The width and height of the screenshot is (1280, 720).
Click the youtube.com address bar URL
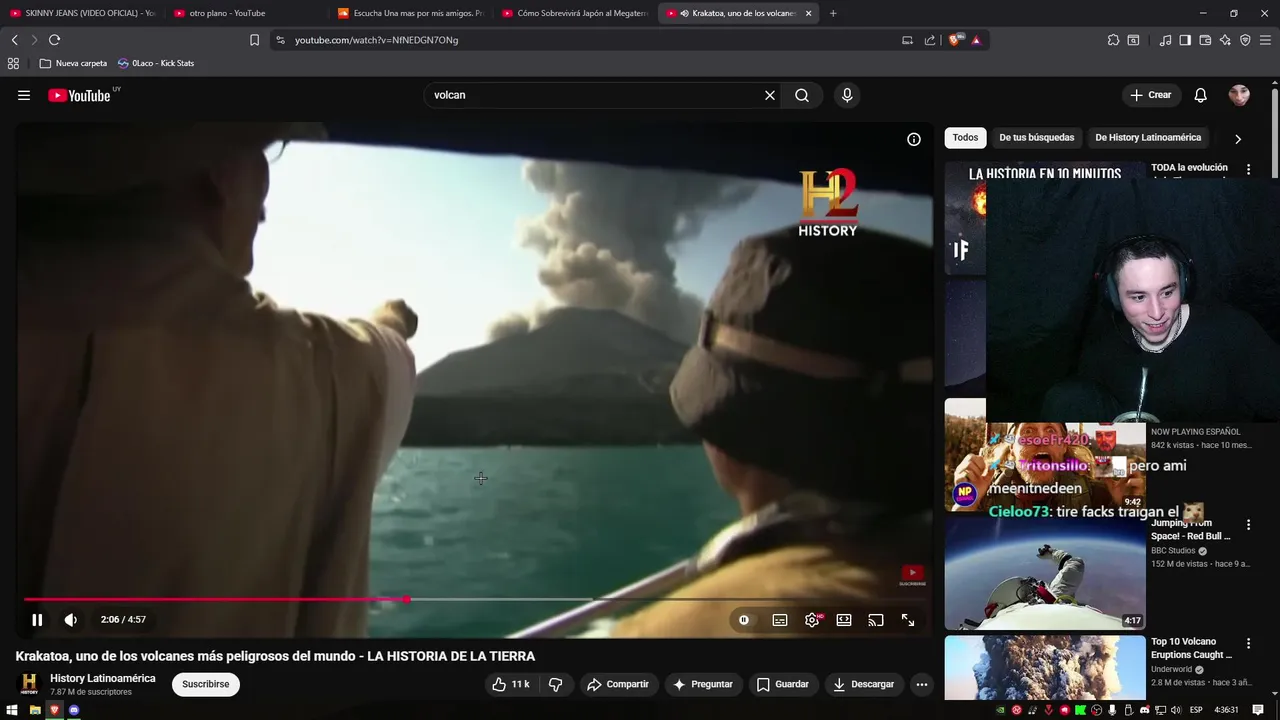click(376, 40)
